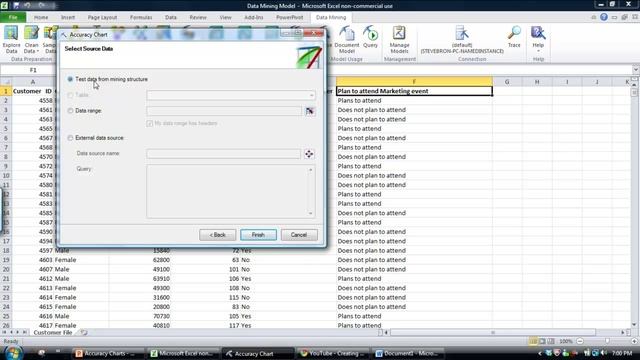Open the Trace tool
Screen dimensions: 640x360
[x=514, y=37]
